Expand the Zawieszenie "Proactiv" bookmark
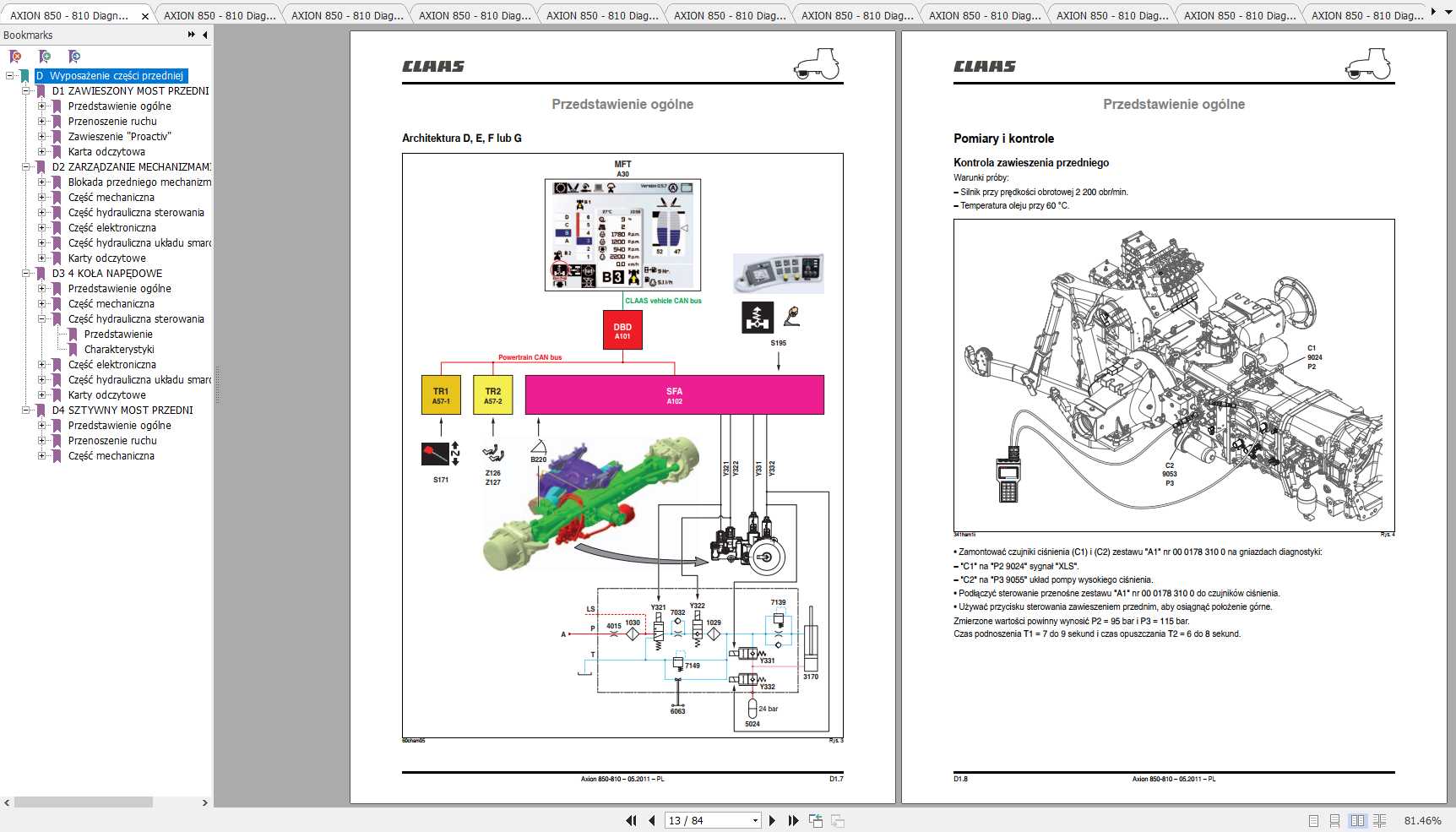 tap(41, 136)
